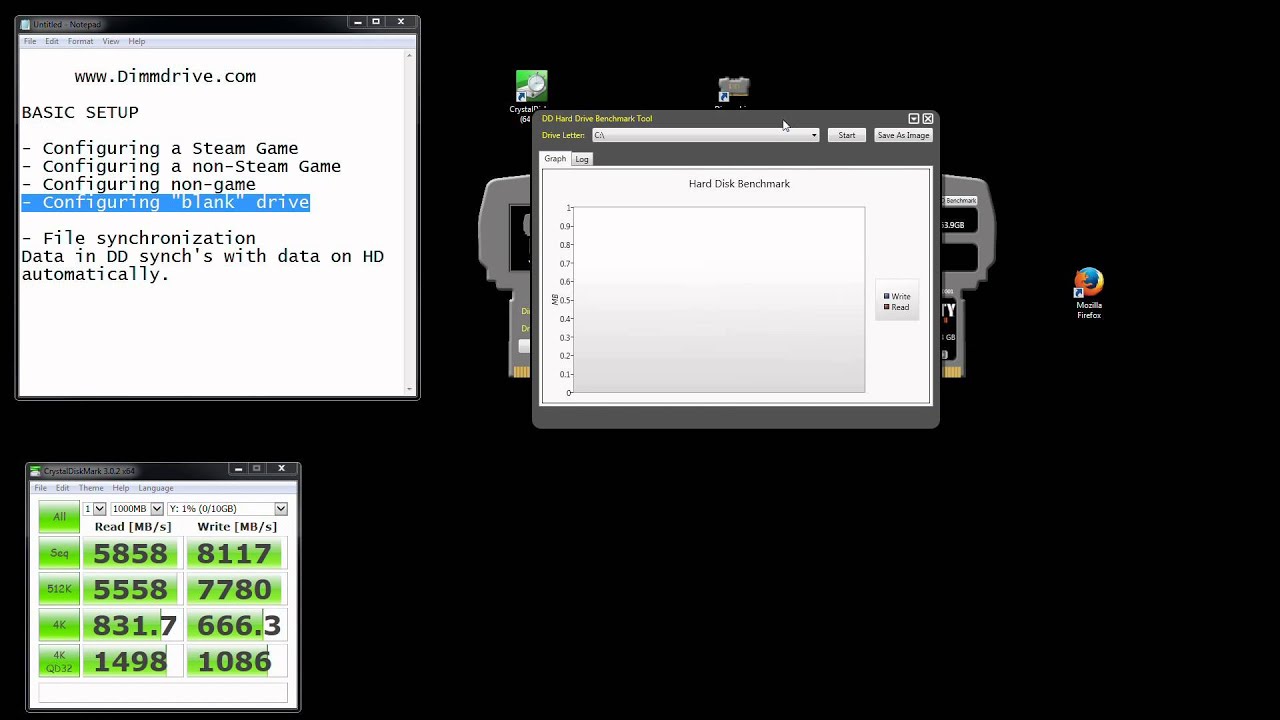The width and height of the screenshot is (1280, 720).
Task: Click Notepad scrollbar up arrow
Action: (x=410, y=56)
